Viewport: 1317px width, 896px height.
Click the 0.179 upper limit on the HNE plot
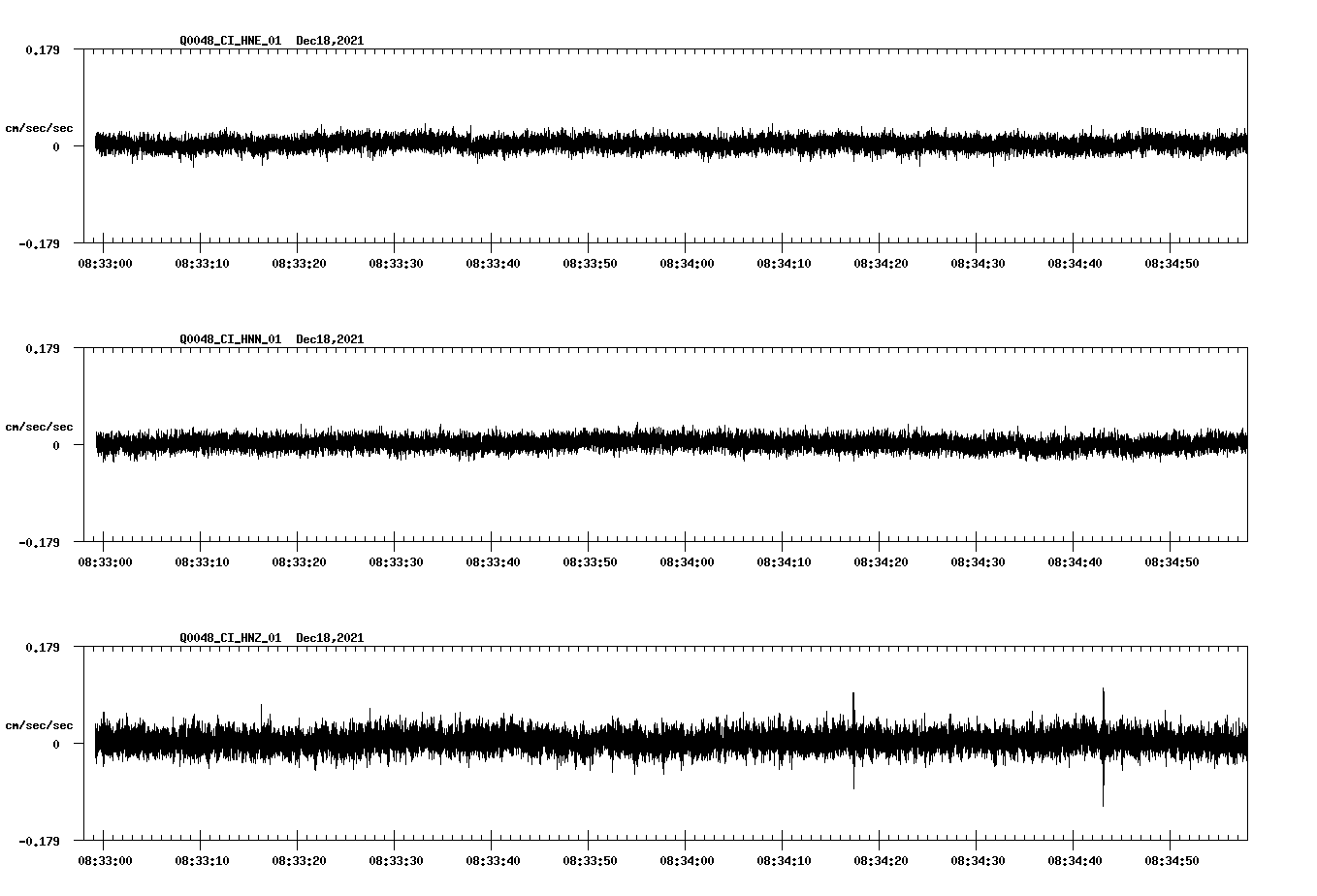(43, 49)
